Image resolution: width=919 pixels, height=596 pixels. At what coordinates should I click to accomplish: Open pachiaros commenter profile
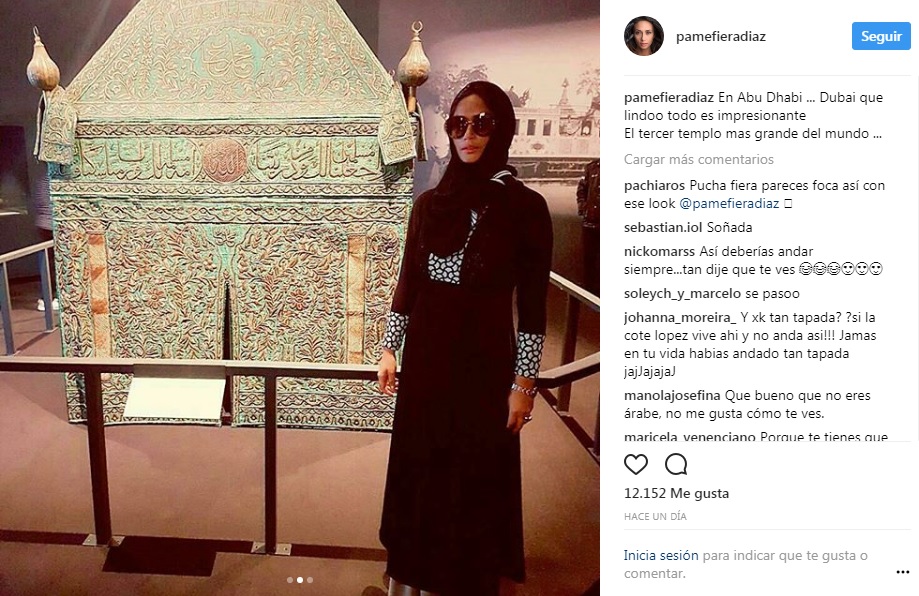pos(654,186)
